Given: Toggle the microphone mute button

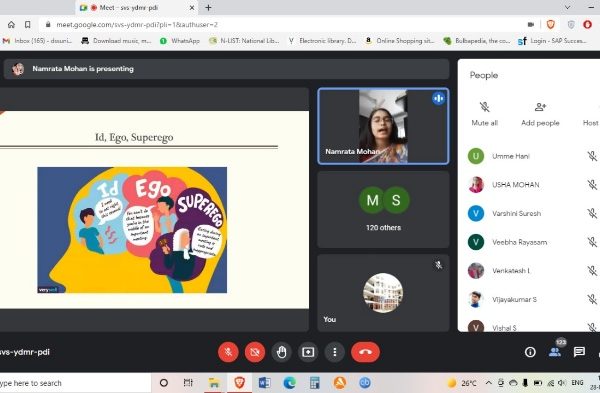Looking at the screenshot, I should click(x=228, y=352).
